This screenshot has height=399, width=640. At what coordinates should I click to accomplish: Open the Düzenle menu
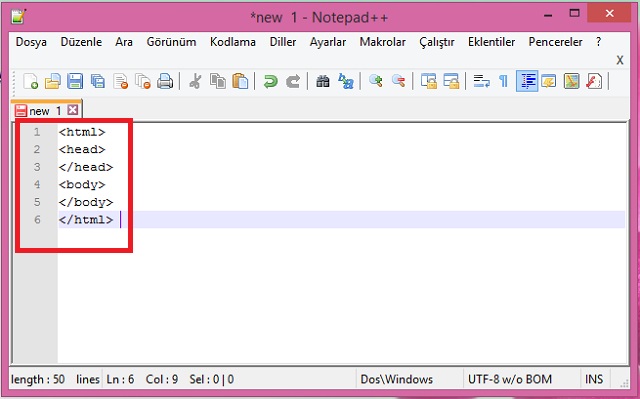(81, 42)
